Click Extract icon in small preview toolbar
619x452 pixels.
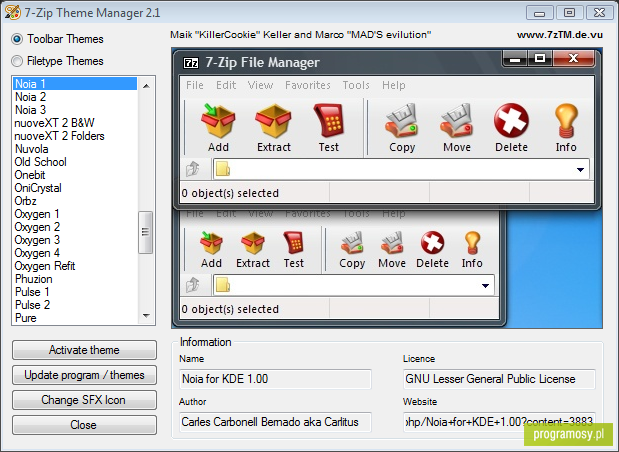(253, 243)
